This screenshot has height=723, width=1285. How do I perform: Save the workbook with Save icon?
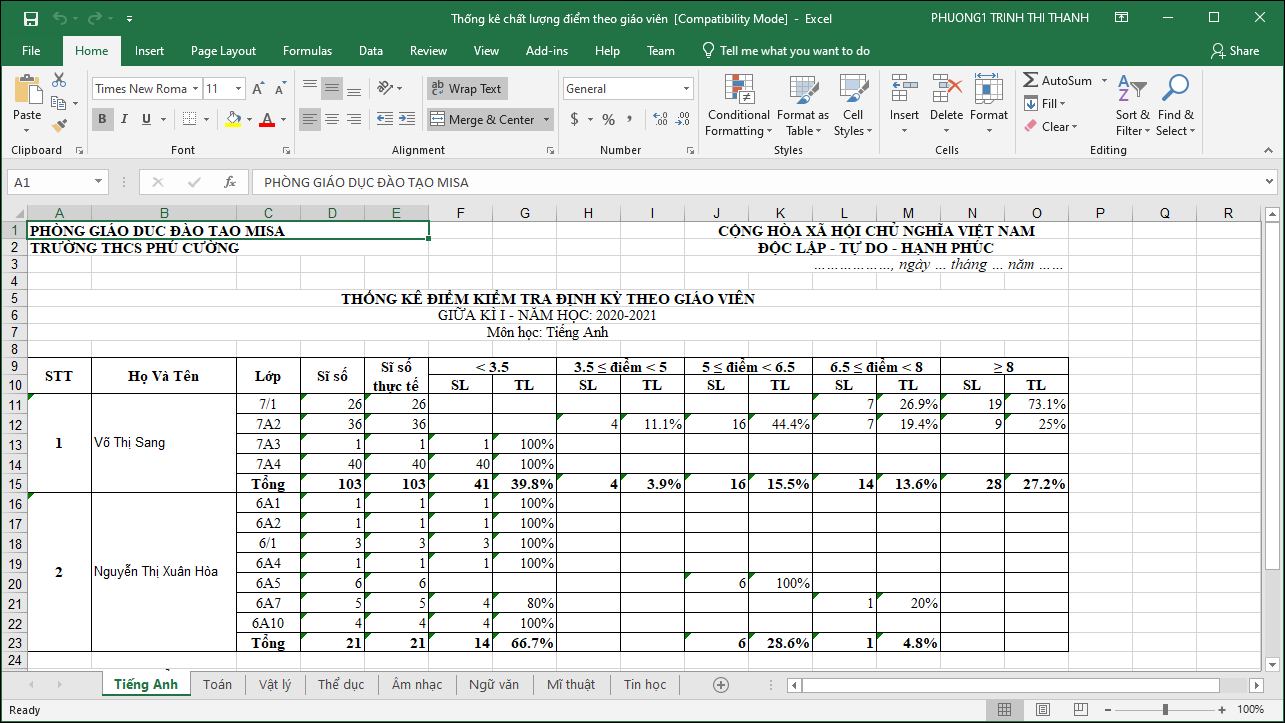pyautogui.click(x=30, y=18)
